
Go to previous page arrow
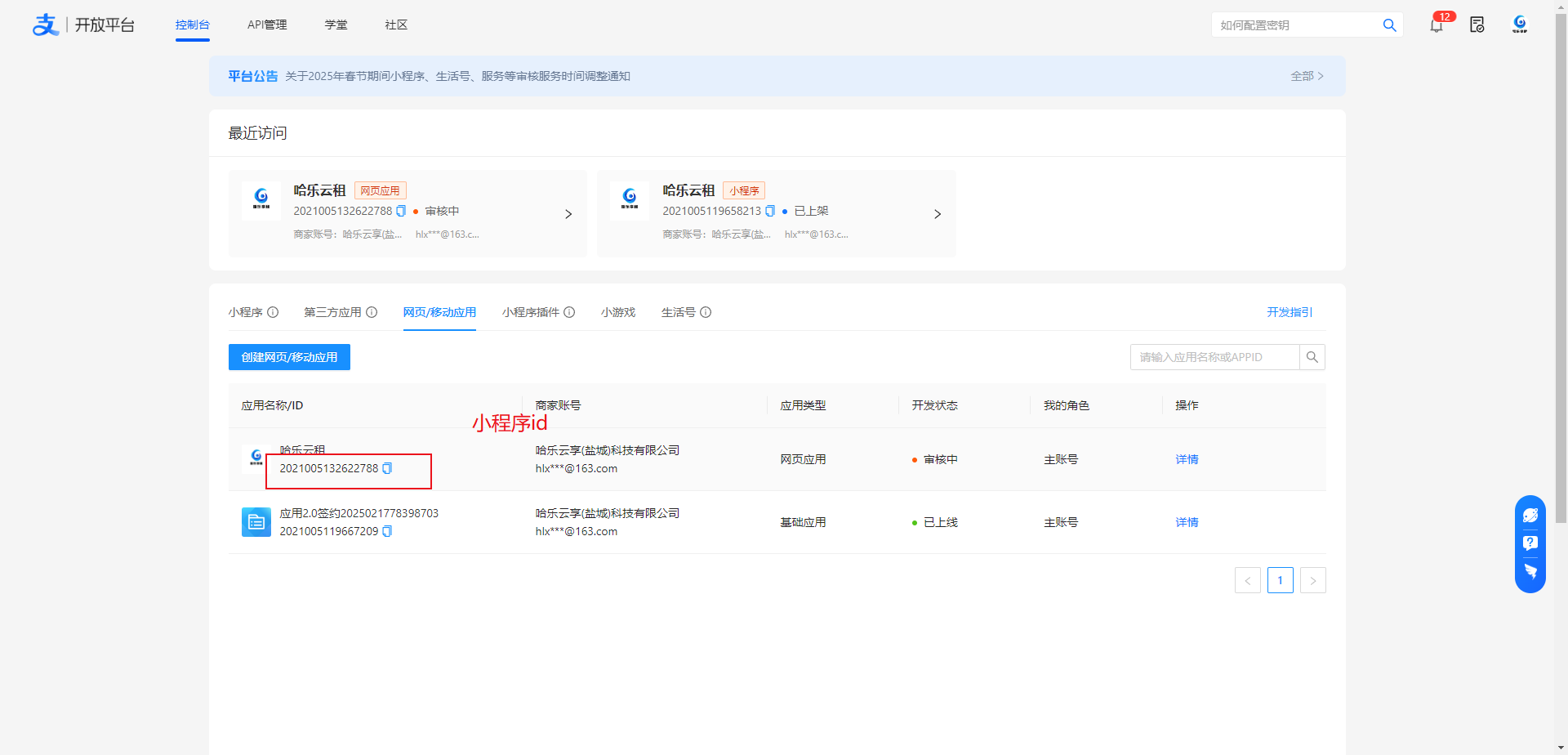click(1248, 580)
